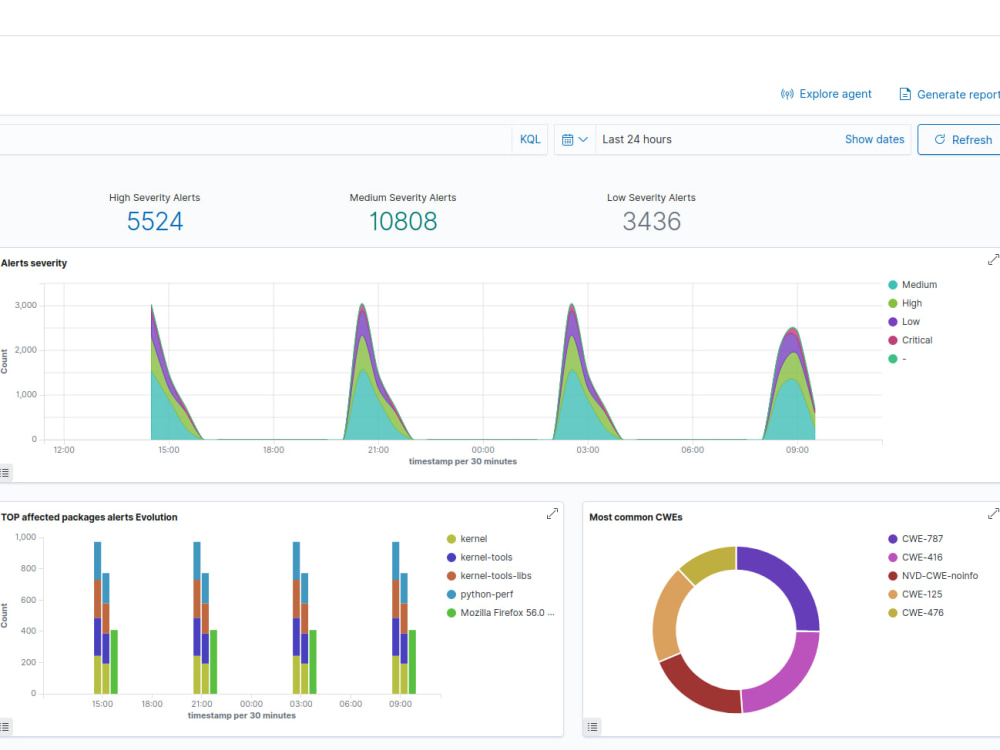Click High legend color in Alerts severity
Screen dimensions: 1000x750
[x=893, y=303]
